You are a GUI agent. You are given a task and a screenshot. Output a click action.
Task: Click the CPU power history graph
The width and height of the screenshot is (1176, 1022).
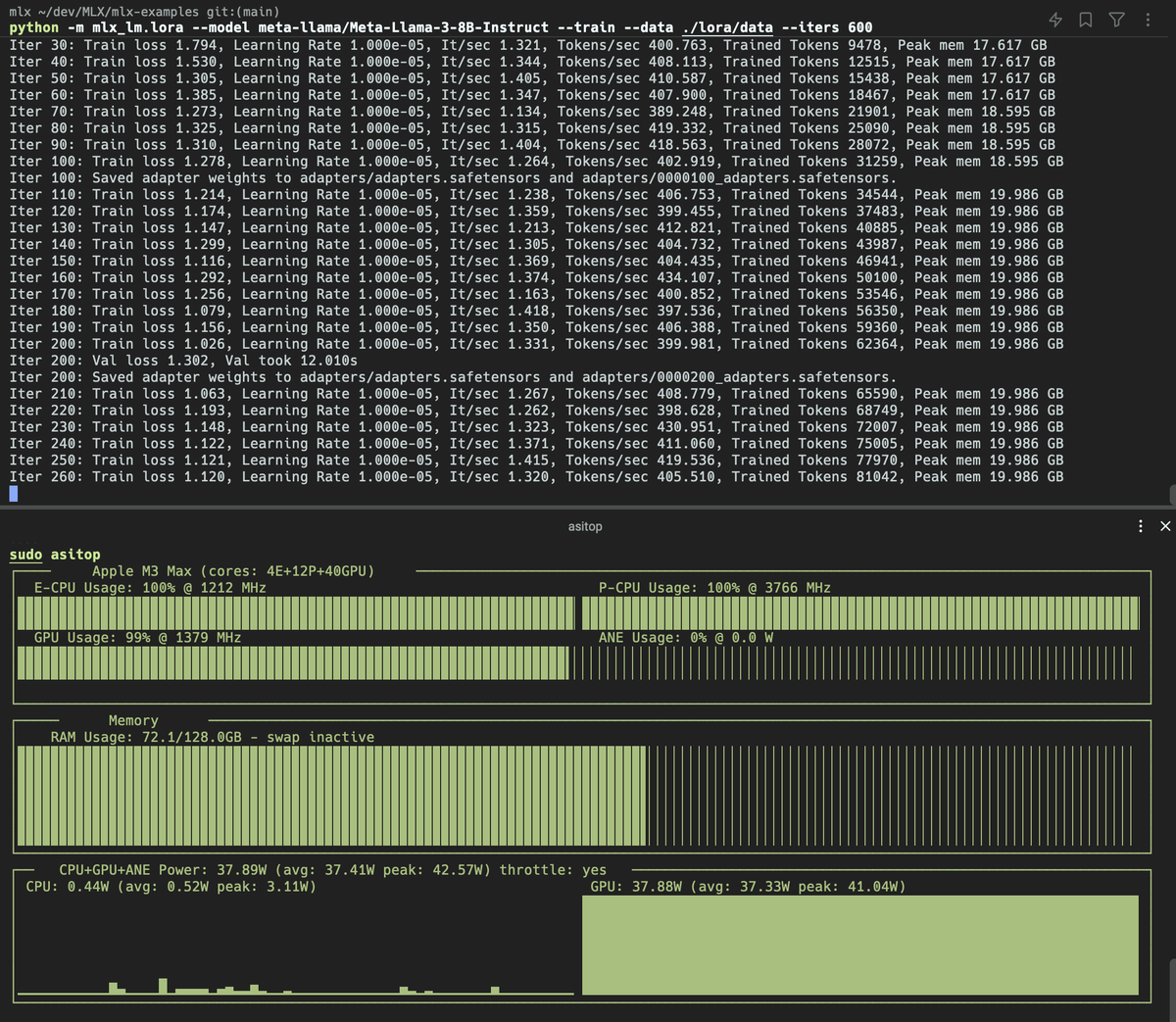[x=296, y=945]
